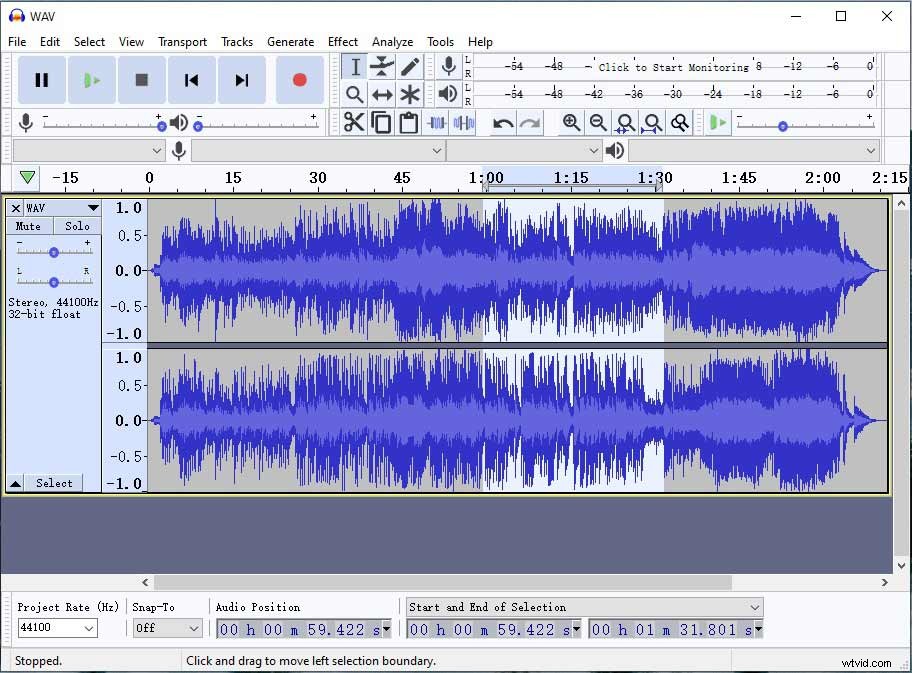
Task: Select the Time Shift tool
Action: pos(381,94)
